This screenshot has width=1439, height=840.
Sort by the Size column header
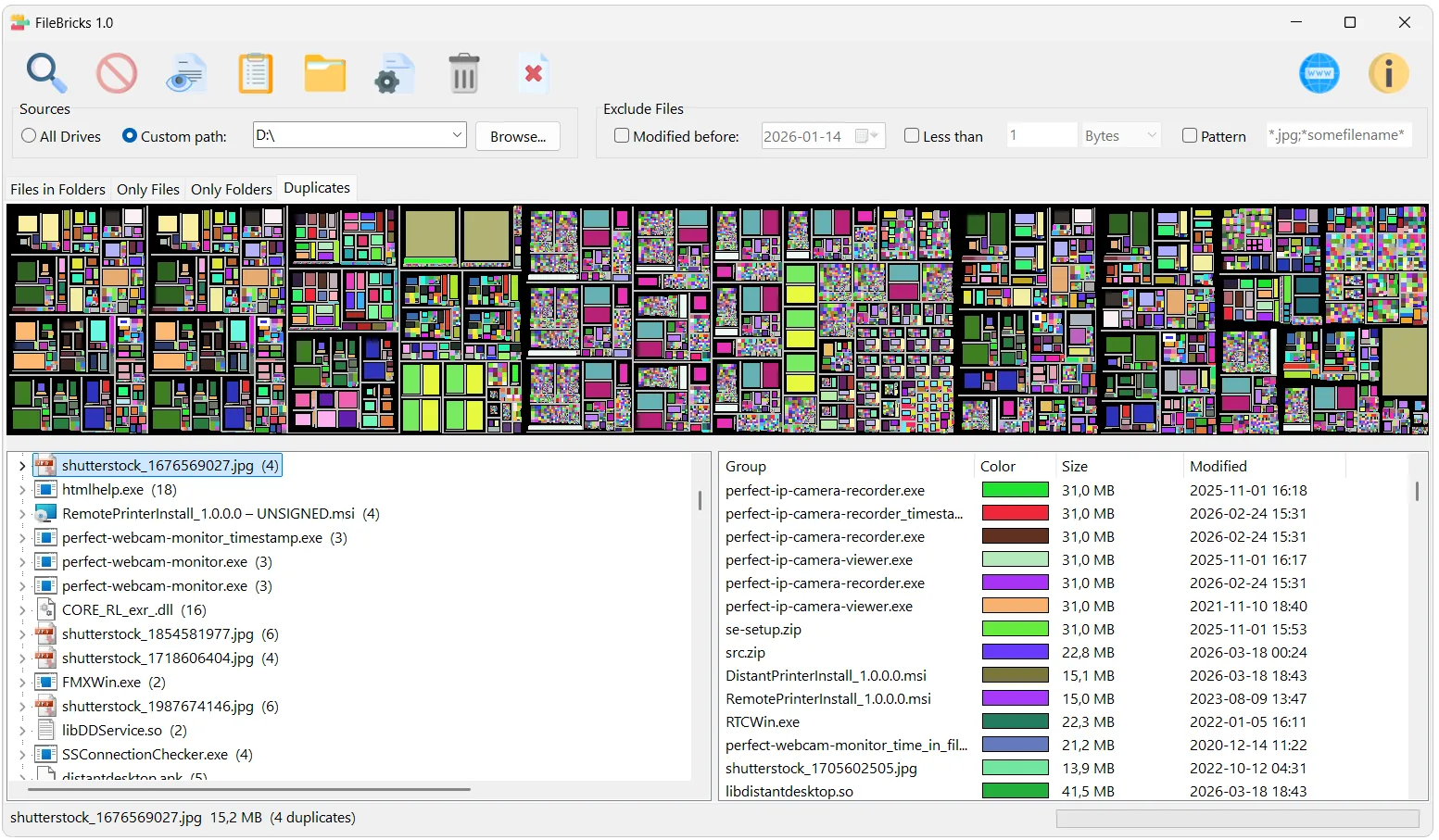coord(1118,466)
